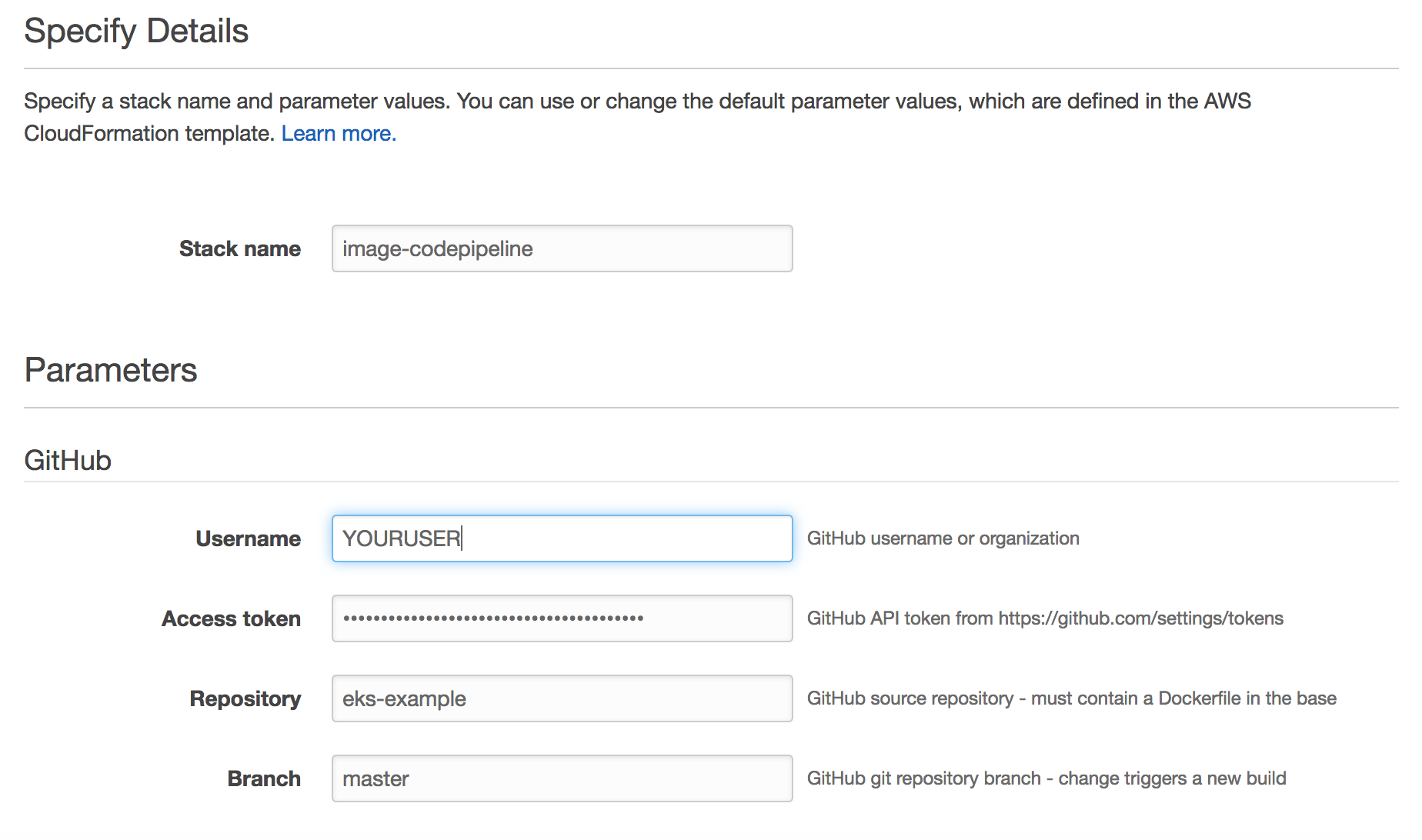Click the image-codepipeline stack name text
This screenshot has width=1422, height=840.
(x=437, y=248)
